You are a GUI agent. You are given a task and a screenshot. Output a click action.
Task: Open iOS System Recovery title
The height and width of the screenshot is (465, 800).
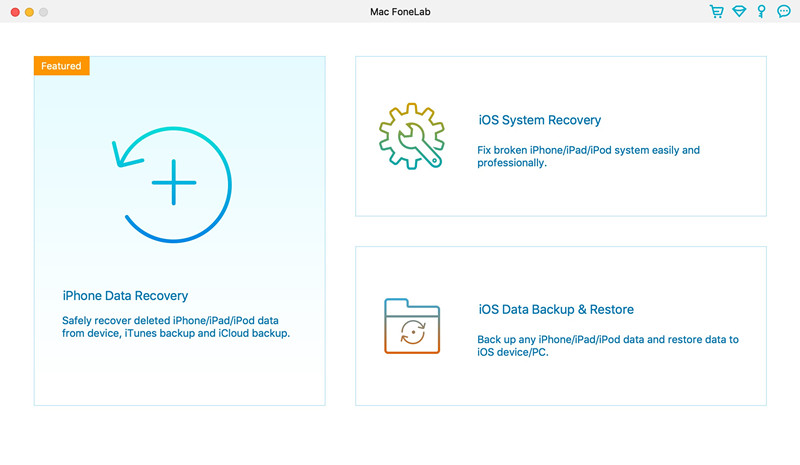pos(539,120)
